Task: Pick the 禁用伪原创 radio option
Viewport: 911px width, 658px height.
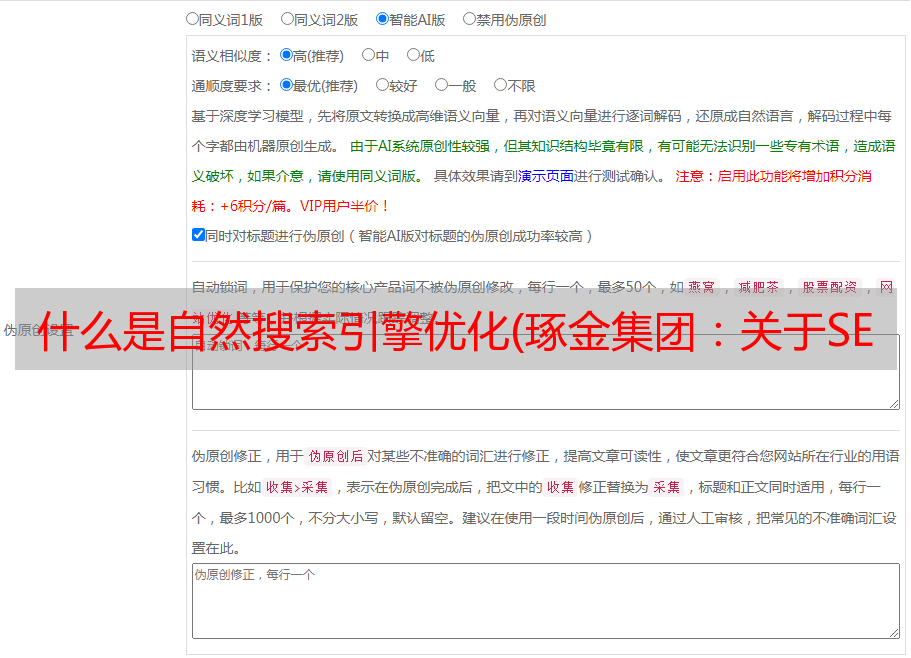Action: [469, 18]
